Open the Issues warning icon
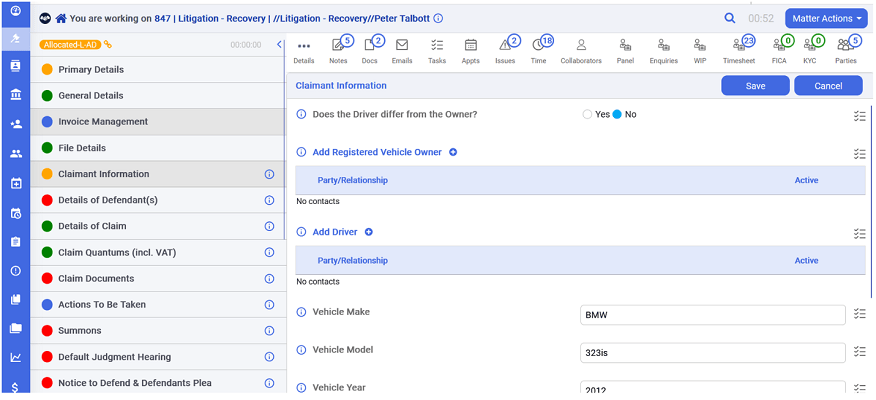 point(505,45)
